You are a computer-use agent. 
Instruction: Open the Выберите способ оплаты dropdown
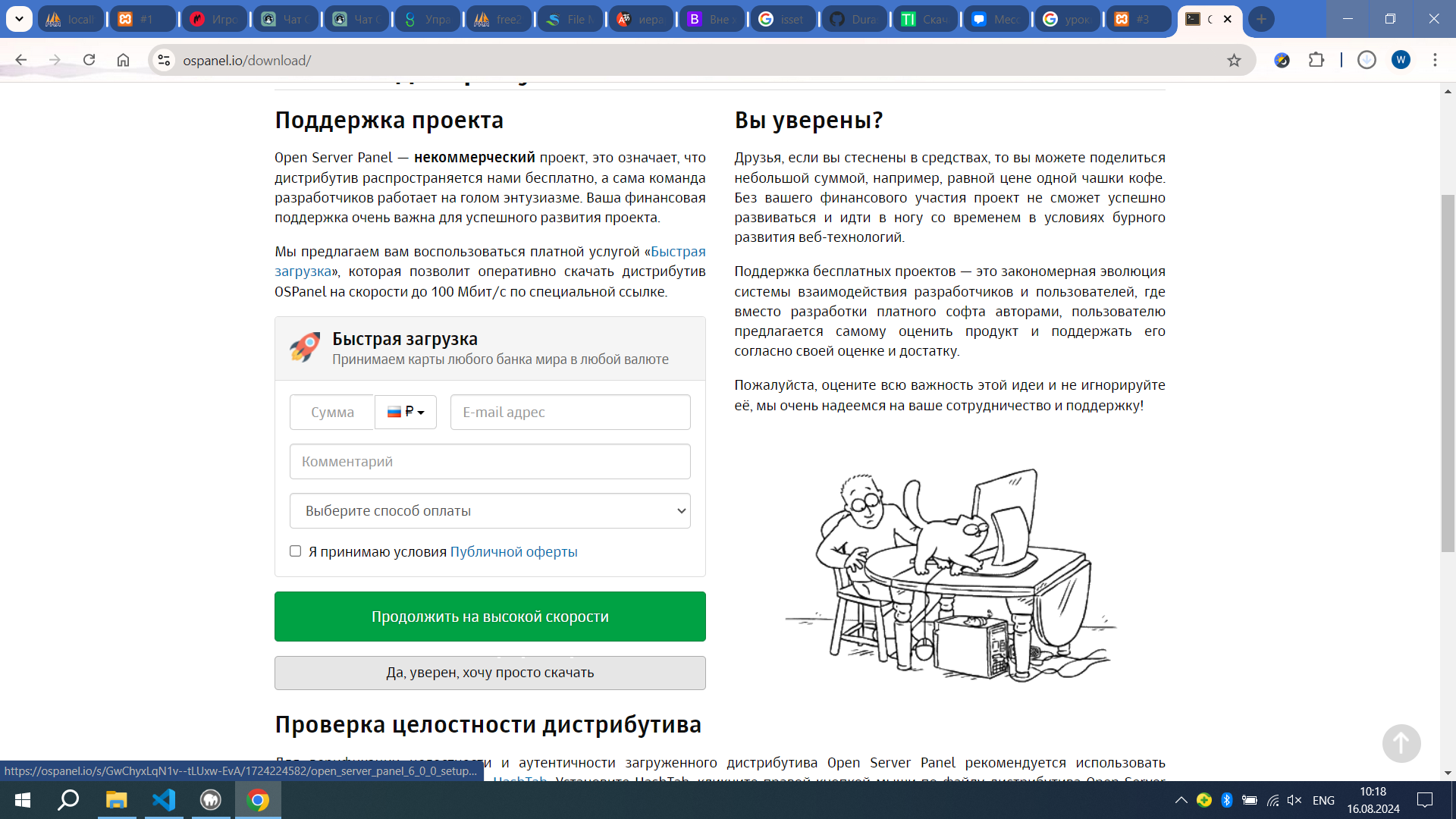click(x=490, y=511)
